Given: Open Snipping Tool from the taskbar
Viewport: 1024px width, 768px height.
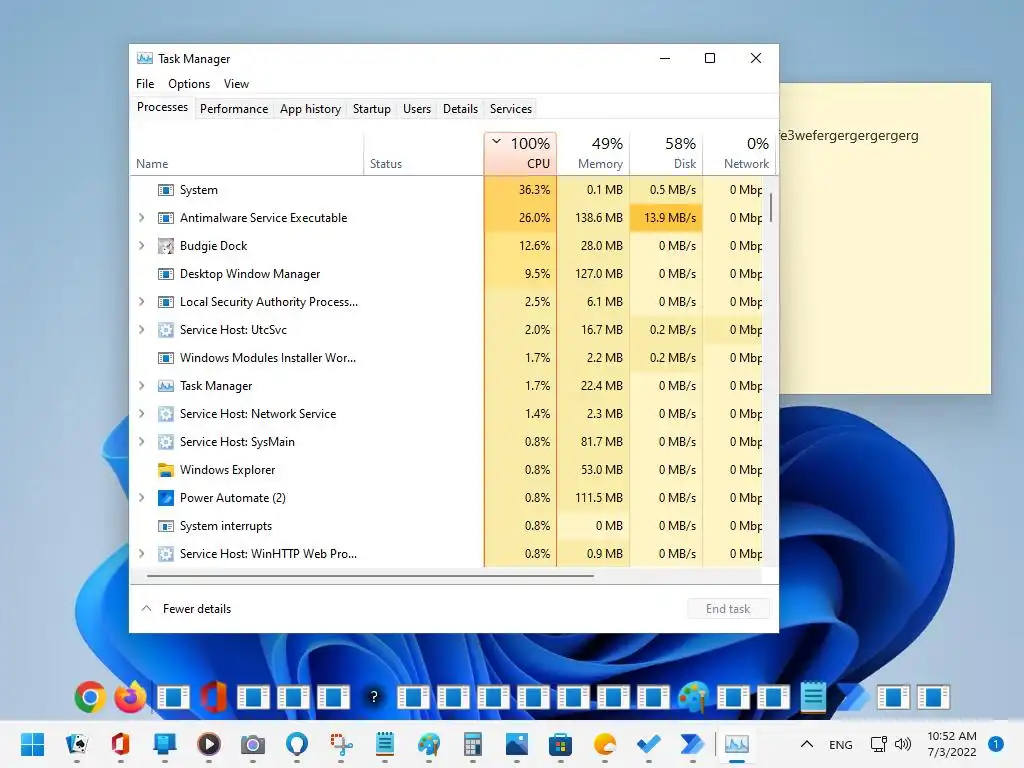Looking at the screenshot, I should 341,744.
